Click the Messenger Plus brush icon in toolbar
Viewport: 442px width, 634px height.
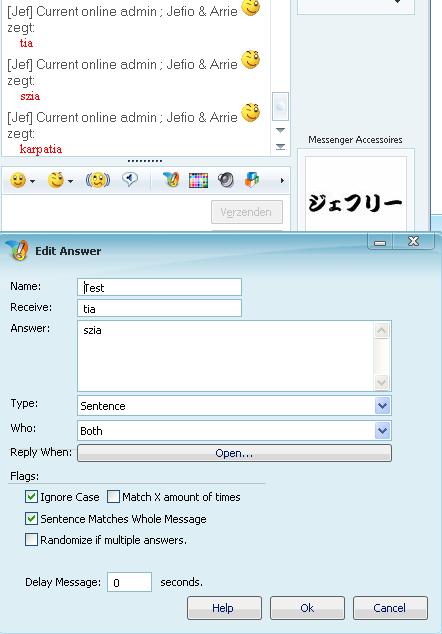pyautogui.click(x=171, y=180)
